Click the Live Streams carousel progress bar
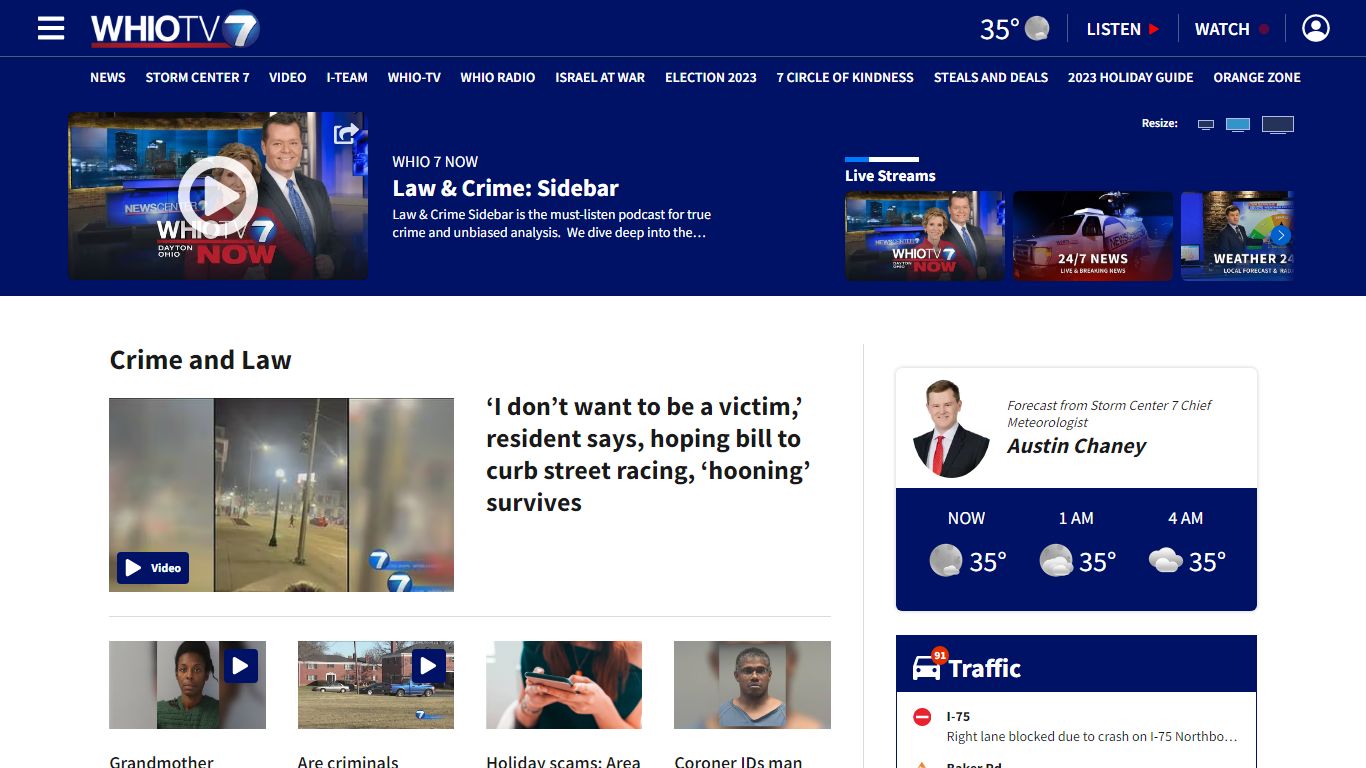 coord(881,159)
